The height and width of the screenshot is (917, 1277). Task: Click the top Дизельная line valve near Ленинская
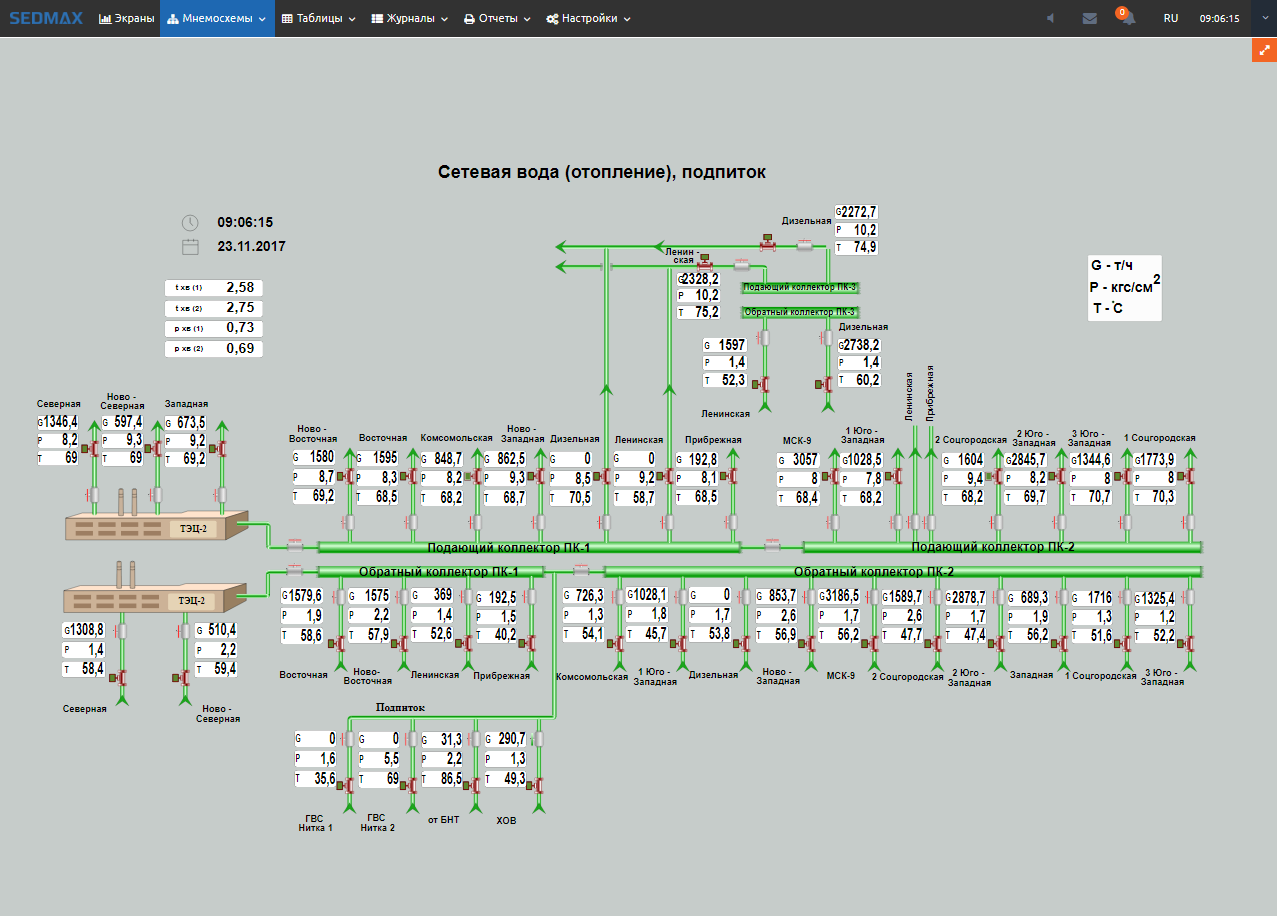(x=768, y=243)
